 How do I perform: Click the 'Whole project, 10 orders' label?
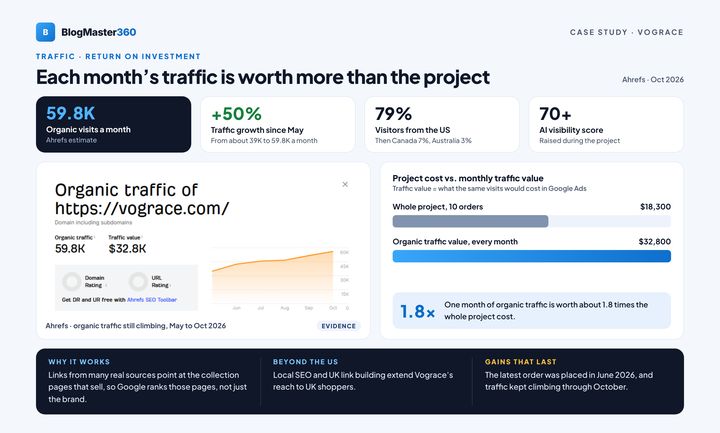(x=438, y=207)
